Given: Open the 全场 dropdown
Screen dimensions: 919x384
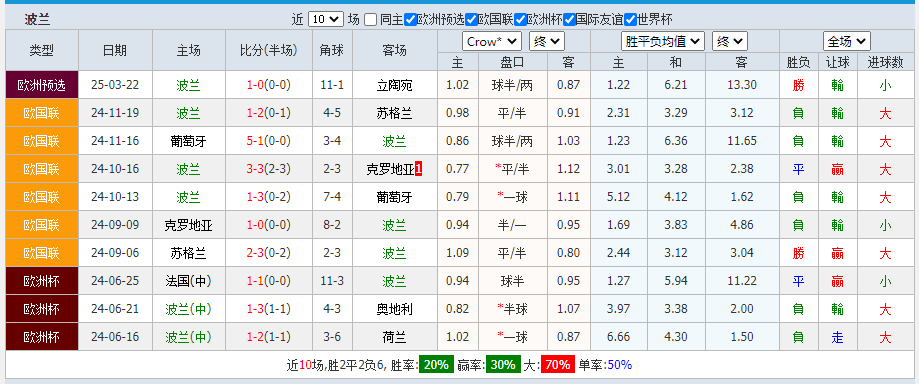Looking at the screenshot, I should click(846, 42).
